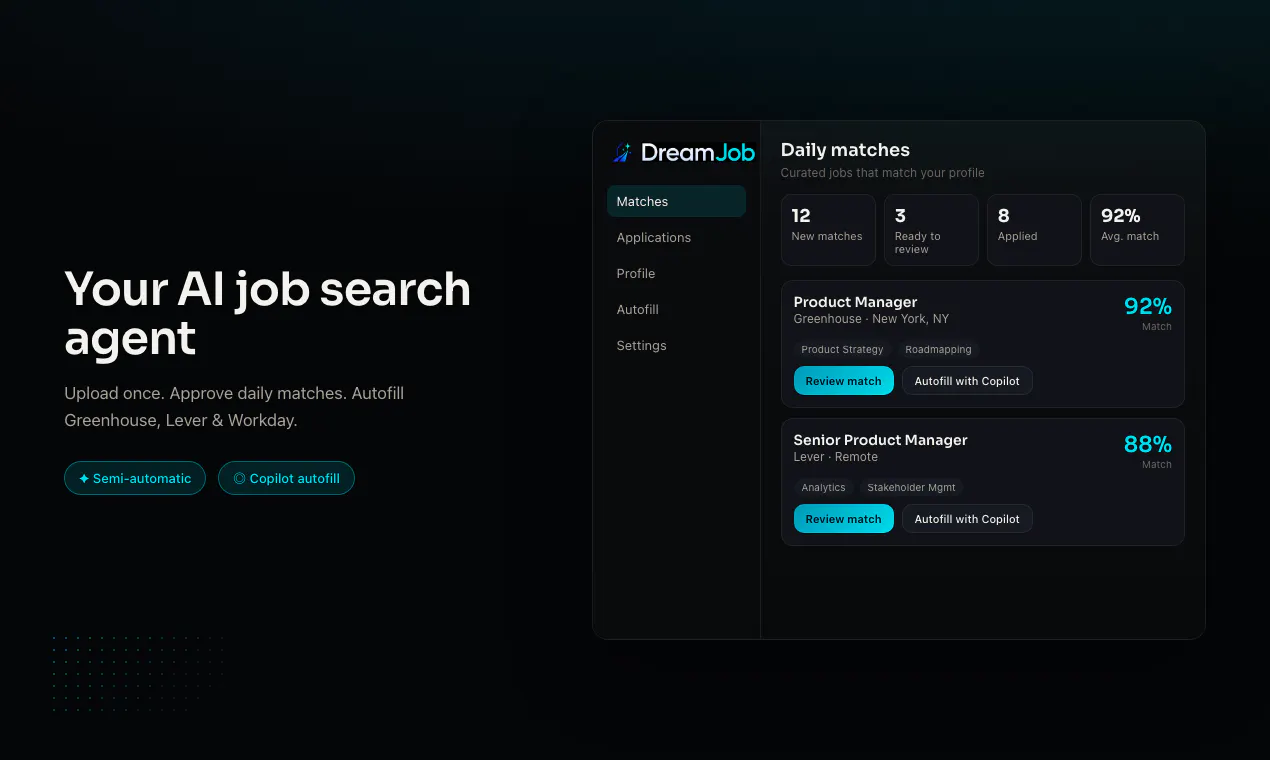Select the 92% Avg. match card

[x=1137, y=230]
